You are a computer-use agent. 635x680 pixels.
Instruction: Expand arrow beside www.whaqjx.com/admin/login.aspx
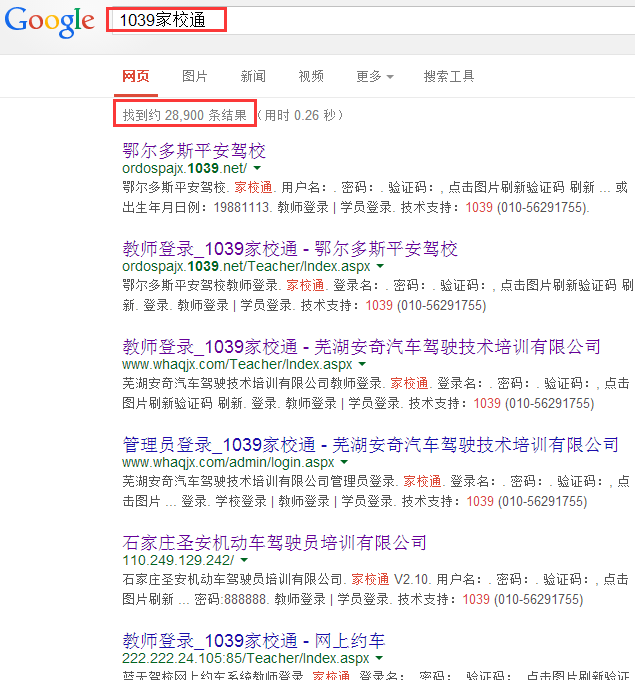[344, 462]
